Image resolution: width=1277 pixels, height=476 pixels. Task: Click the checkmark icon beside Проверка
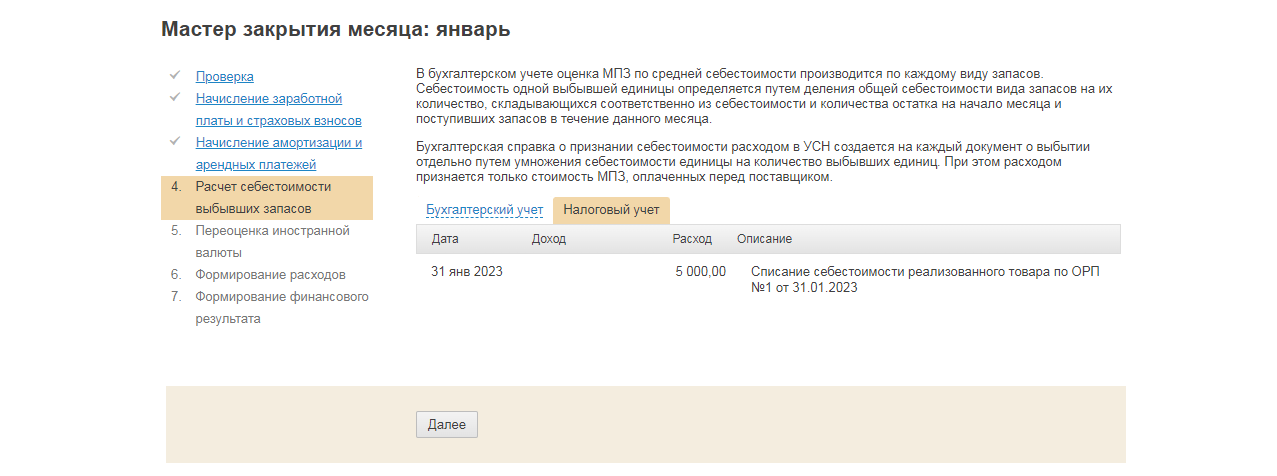click(x=175, y=75)
